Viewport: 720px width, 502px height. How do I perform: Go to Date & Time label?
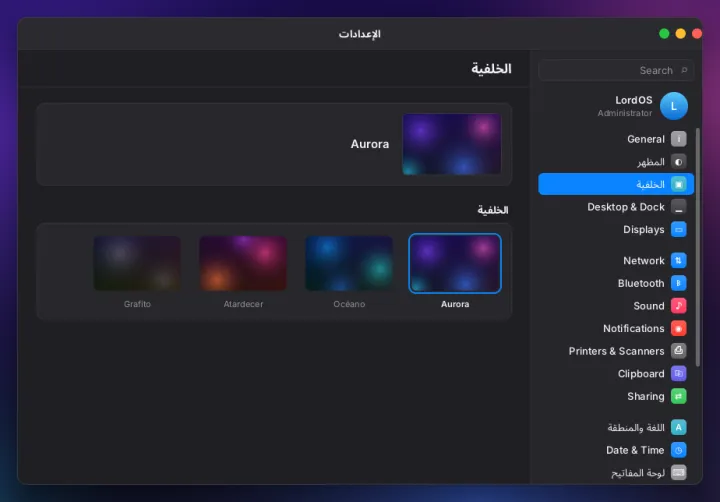[635, 450]
